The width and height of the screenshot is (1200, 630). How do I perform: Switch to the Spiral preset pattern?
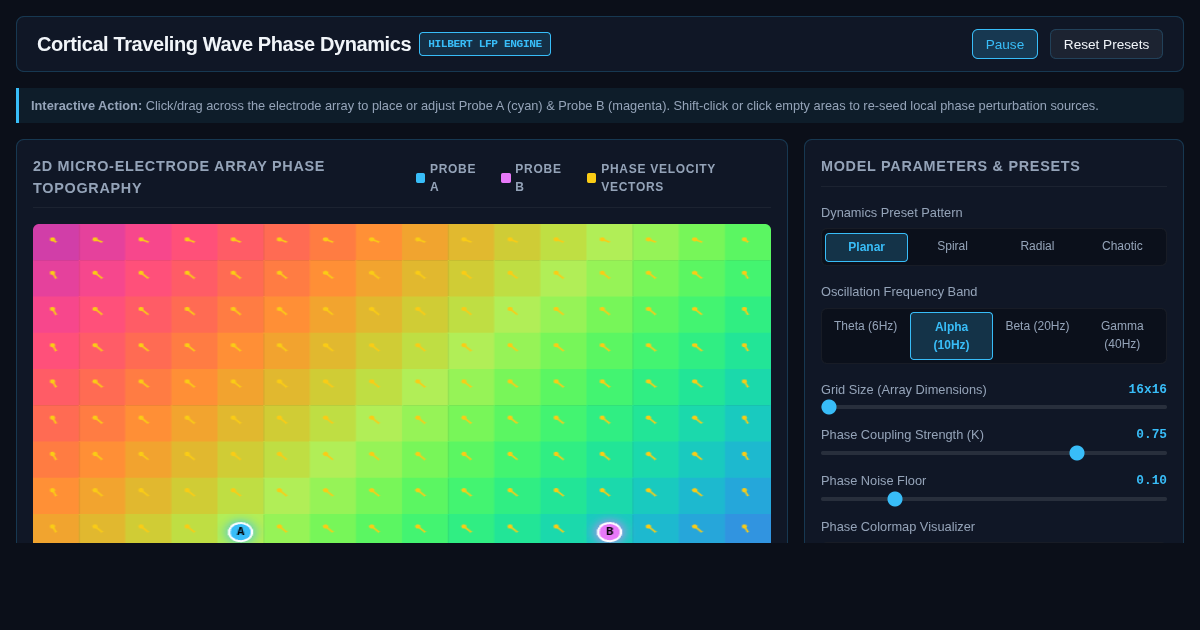(952, 247)
